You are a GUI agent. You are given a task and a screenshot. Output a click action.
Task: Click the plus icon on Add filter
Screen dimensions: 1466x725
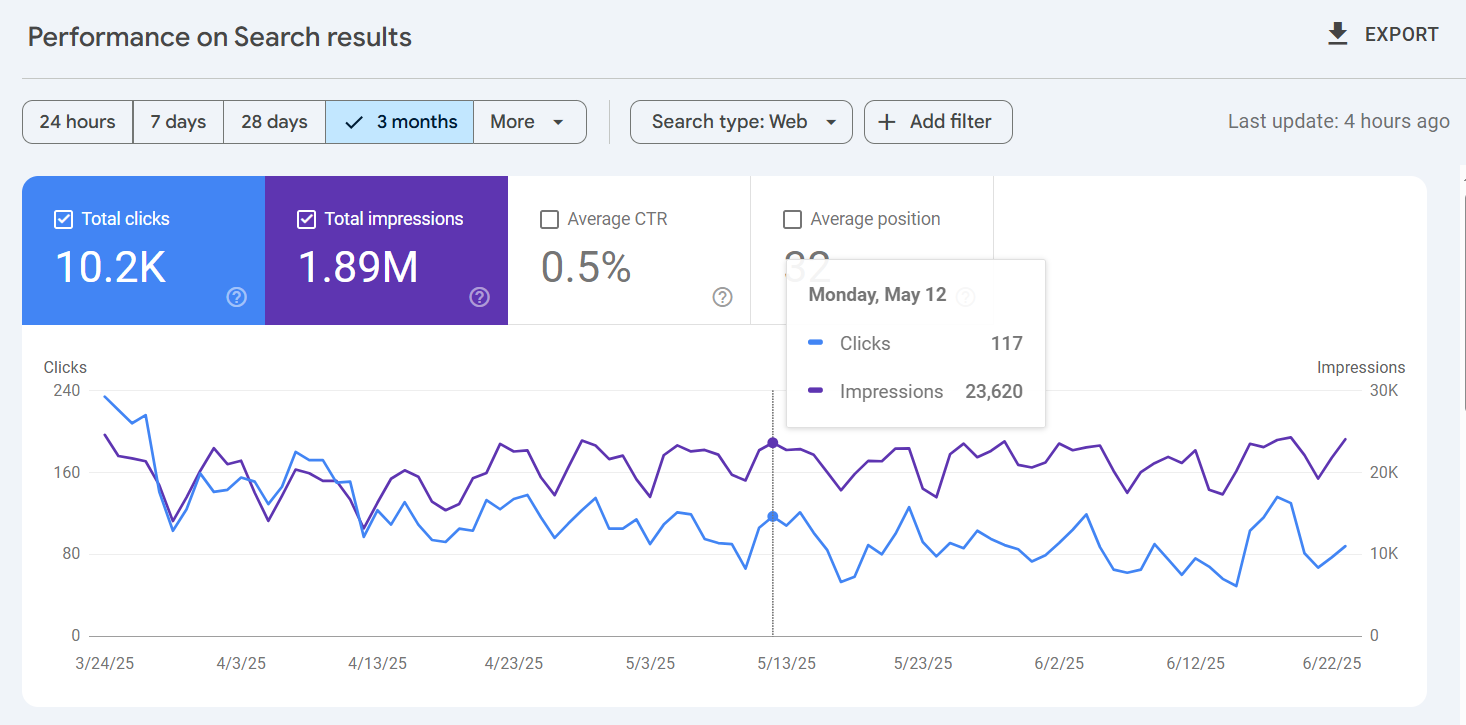886,121
